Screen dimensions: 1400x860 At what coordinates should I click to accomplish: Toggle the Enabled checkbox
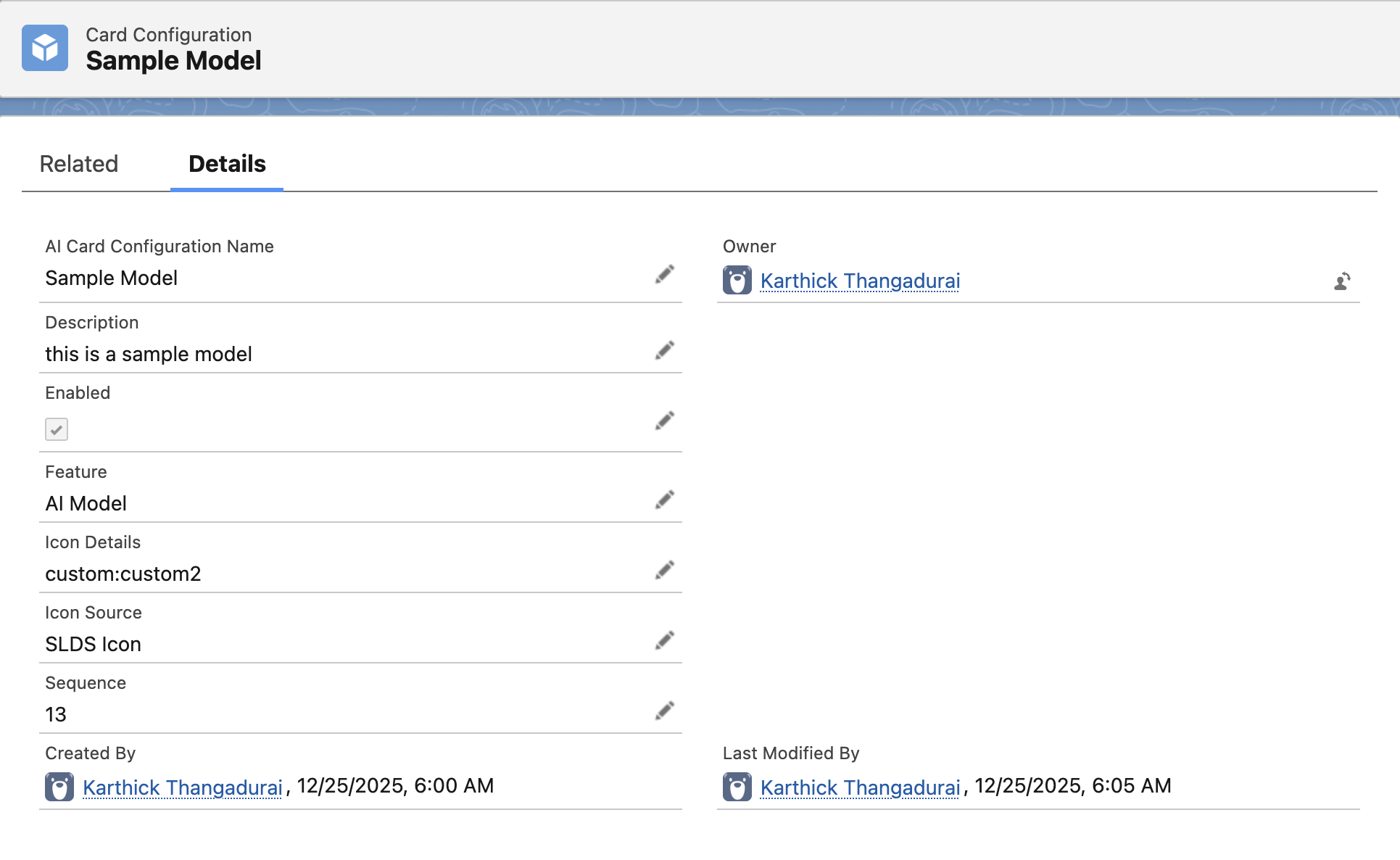pyautogui.click(x=57, y=429)
